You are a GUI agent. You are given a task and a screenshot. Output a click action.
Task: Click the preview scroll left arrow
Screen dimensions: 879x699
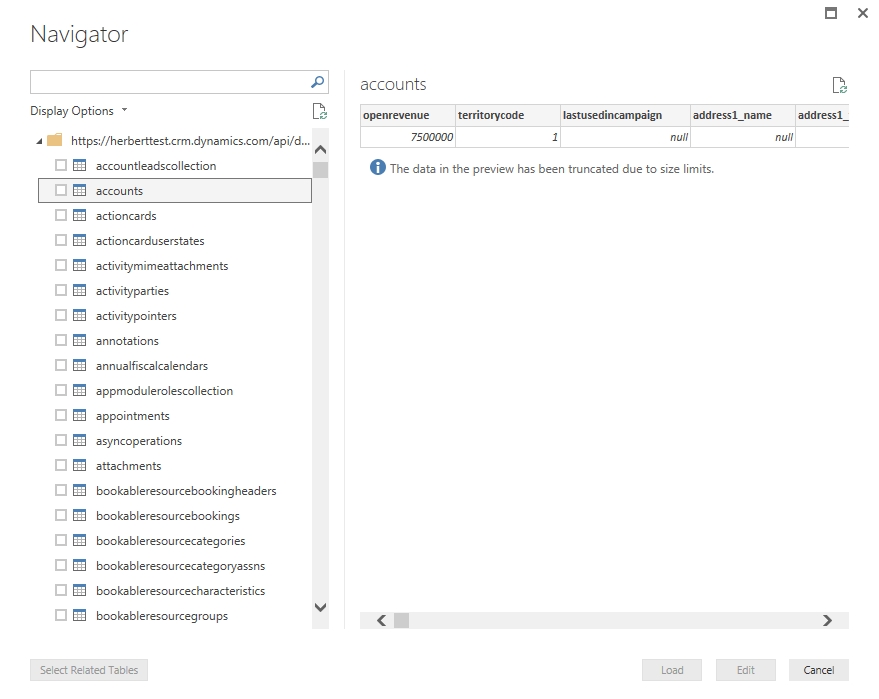click(382, 621)
